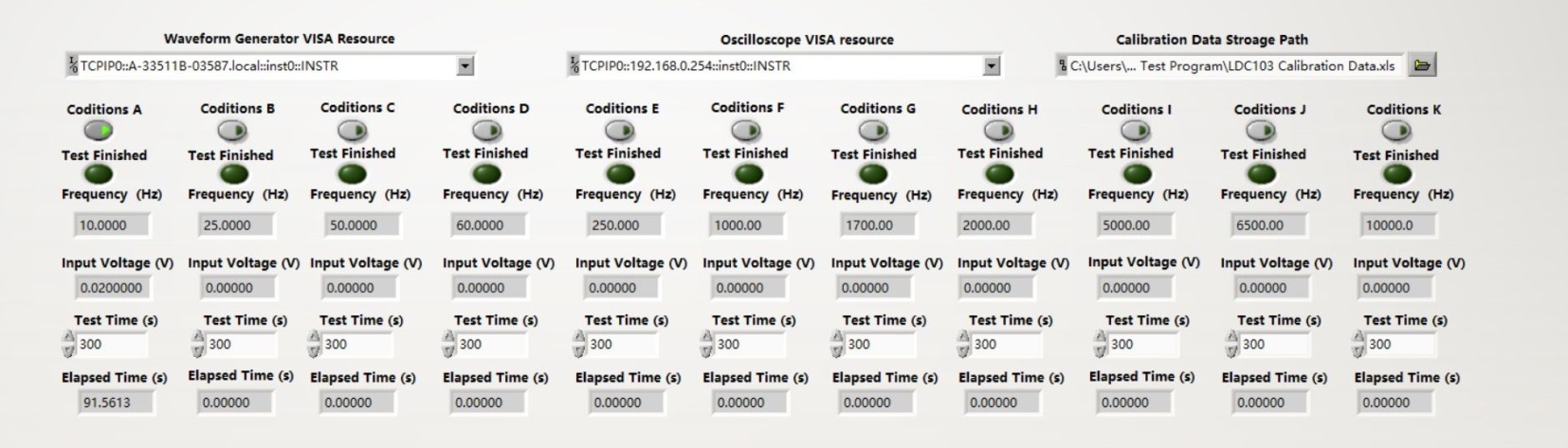Turn on the Coditions G switch
Viewport: 1568px width, 448px height.
click(873, 130)
